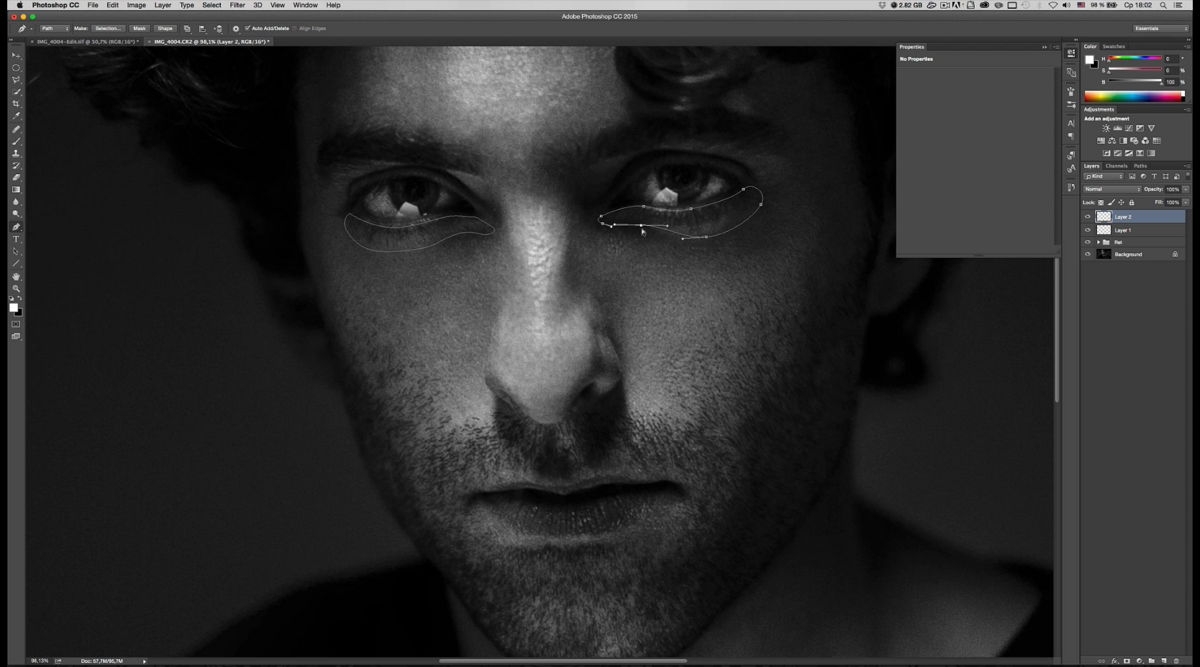Select the Path Selection tool
This screenshot has width=1200, height=667.
point(16,251)
